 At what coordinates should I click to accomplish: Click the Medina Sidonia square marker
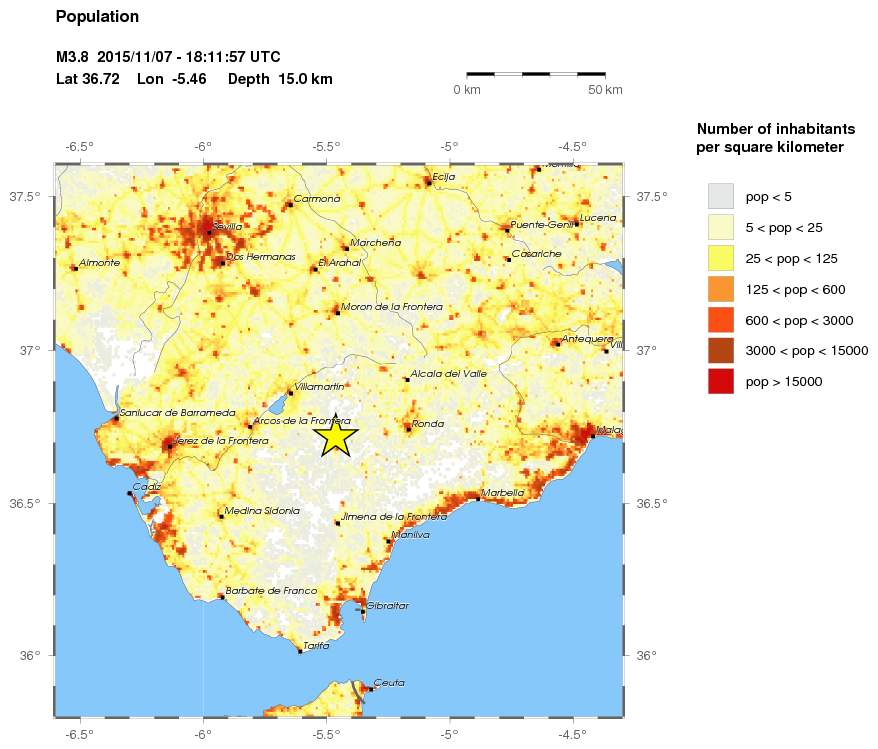(221, 517)
